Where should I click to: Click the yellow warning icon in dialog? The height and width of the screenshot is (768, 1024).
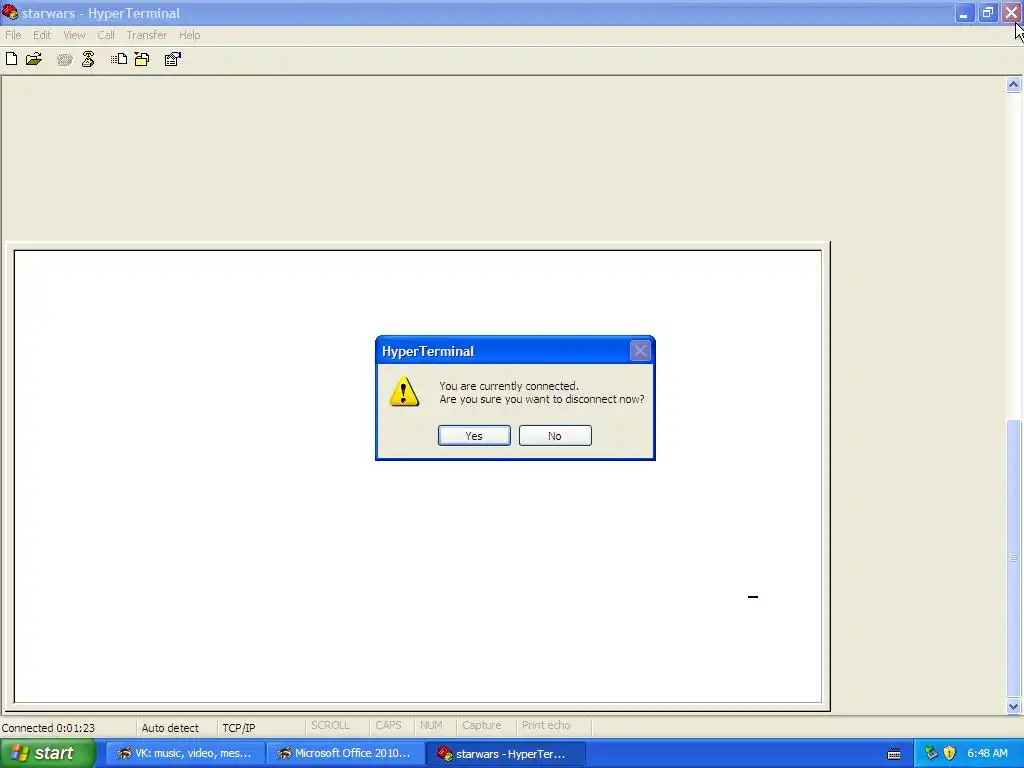pos(404,392)
